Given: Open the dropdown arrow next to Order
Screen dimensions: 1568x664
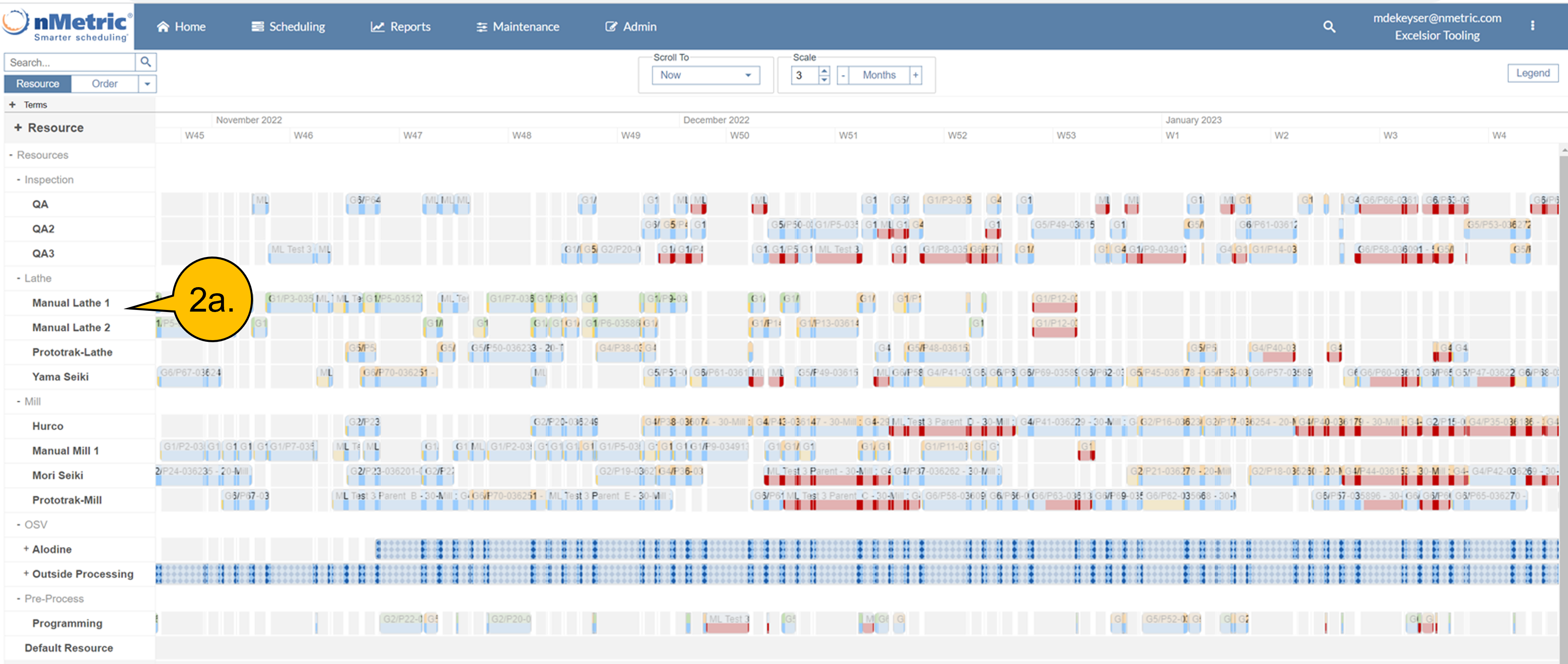Looking at the screenshot, I should pyautogui.click(x=147, y=84).
